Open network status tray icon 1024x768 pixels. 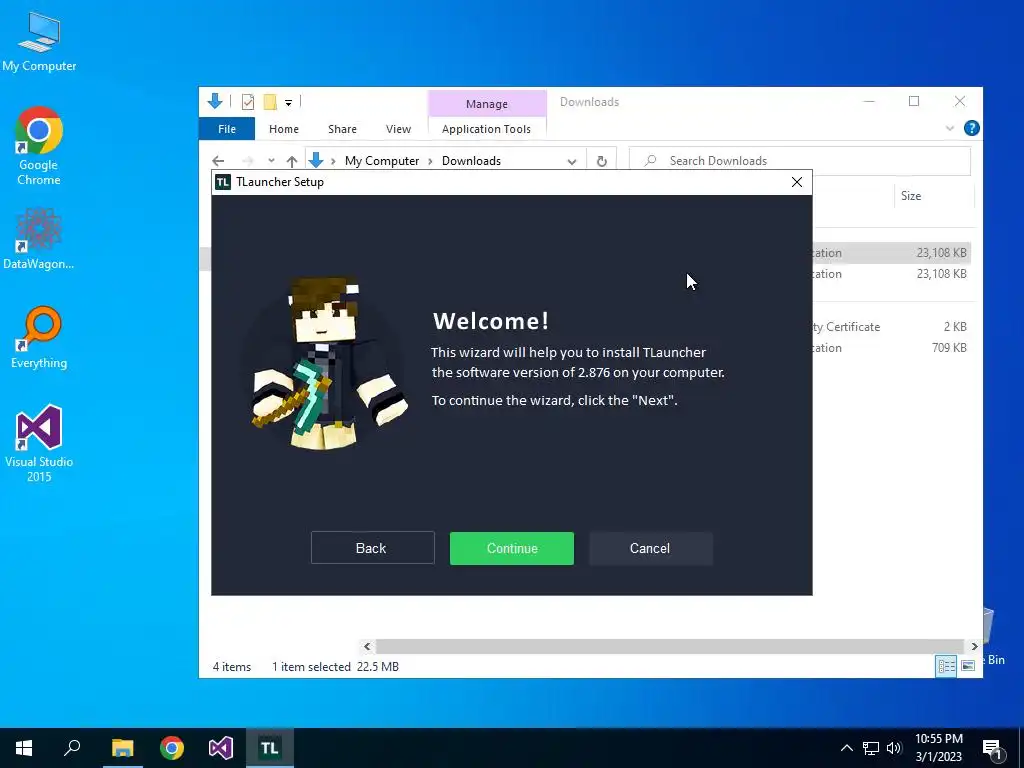[x=871, y=748]
